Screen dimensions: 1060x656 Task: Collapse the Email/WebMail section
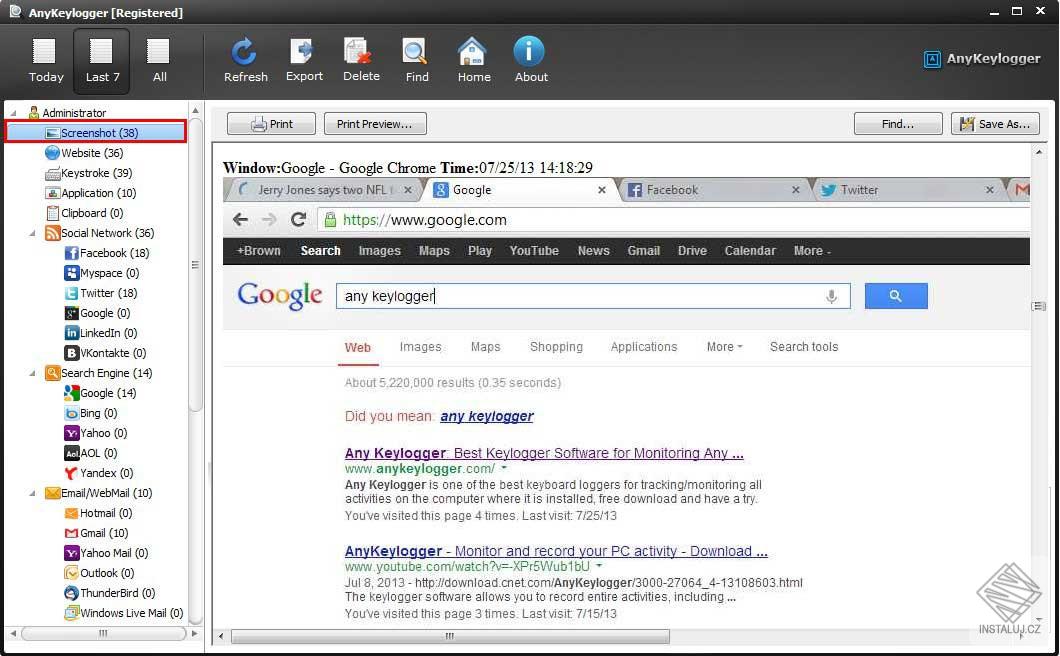coord(33,493)
